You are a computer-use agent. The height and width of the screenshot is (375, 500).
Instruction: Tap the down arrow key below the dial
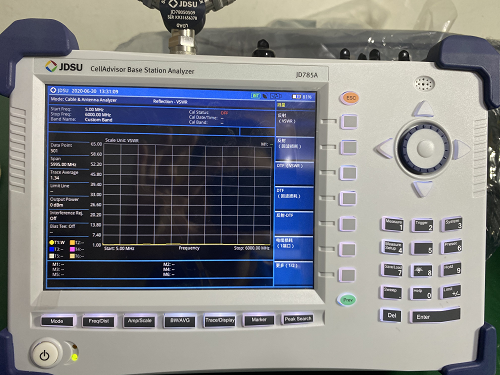422,189
